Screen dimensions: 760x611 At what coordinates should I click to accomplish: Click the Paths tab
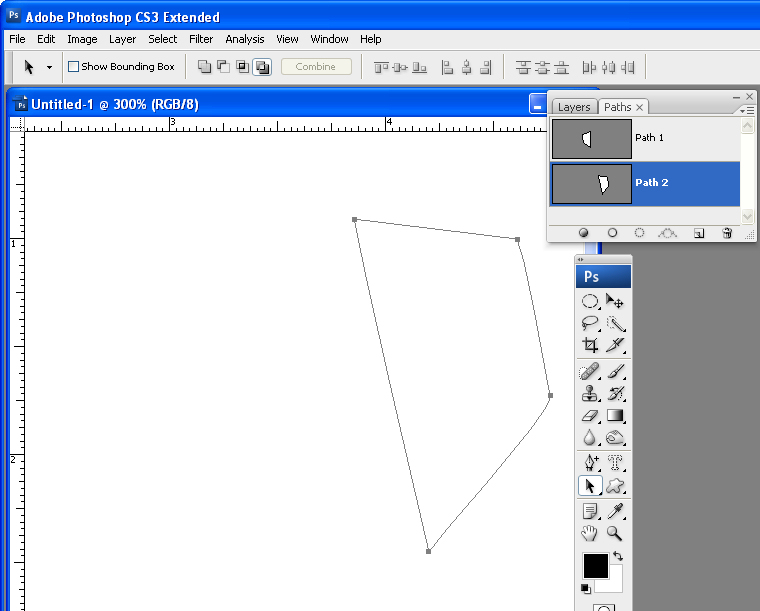[617, 107]
